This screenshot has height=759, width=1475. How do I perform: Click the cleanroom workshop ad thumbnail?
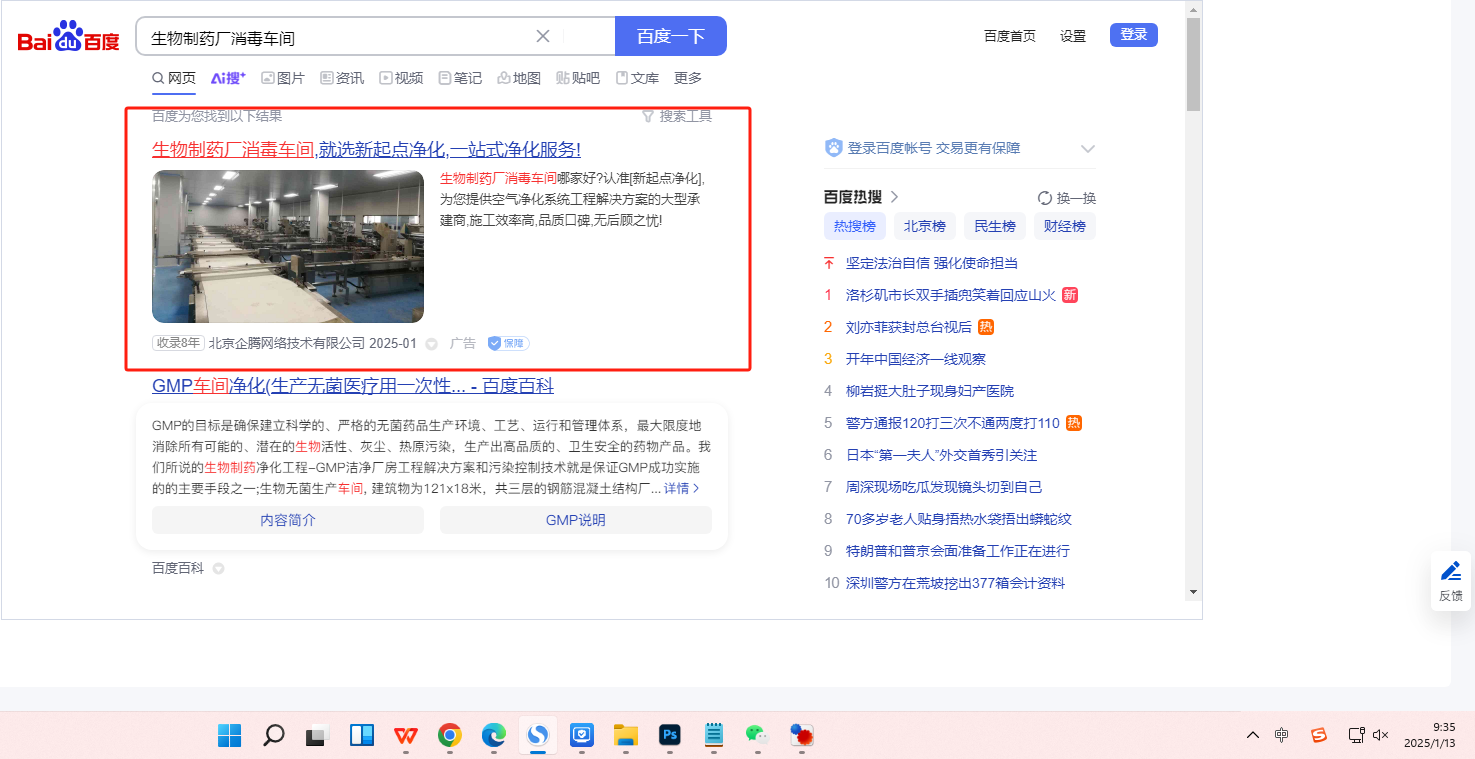point(288,246)
